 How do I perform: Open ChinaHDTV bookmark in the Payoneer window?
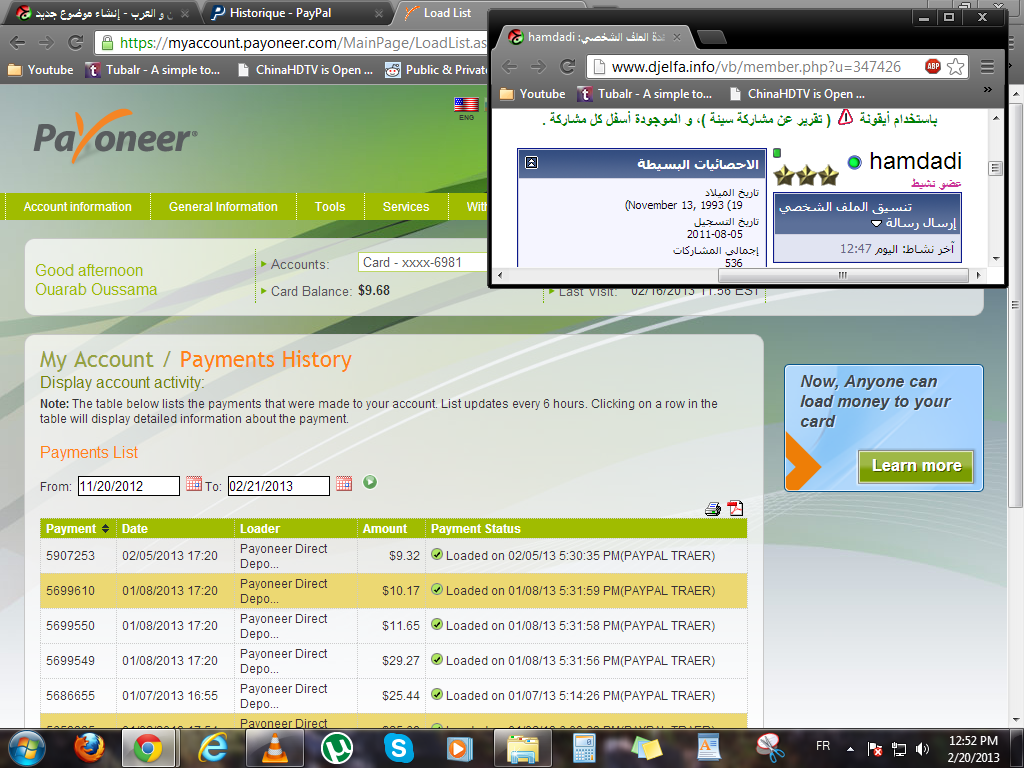coord(305,70)
